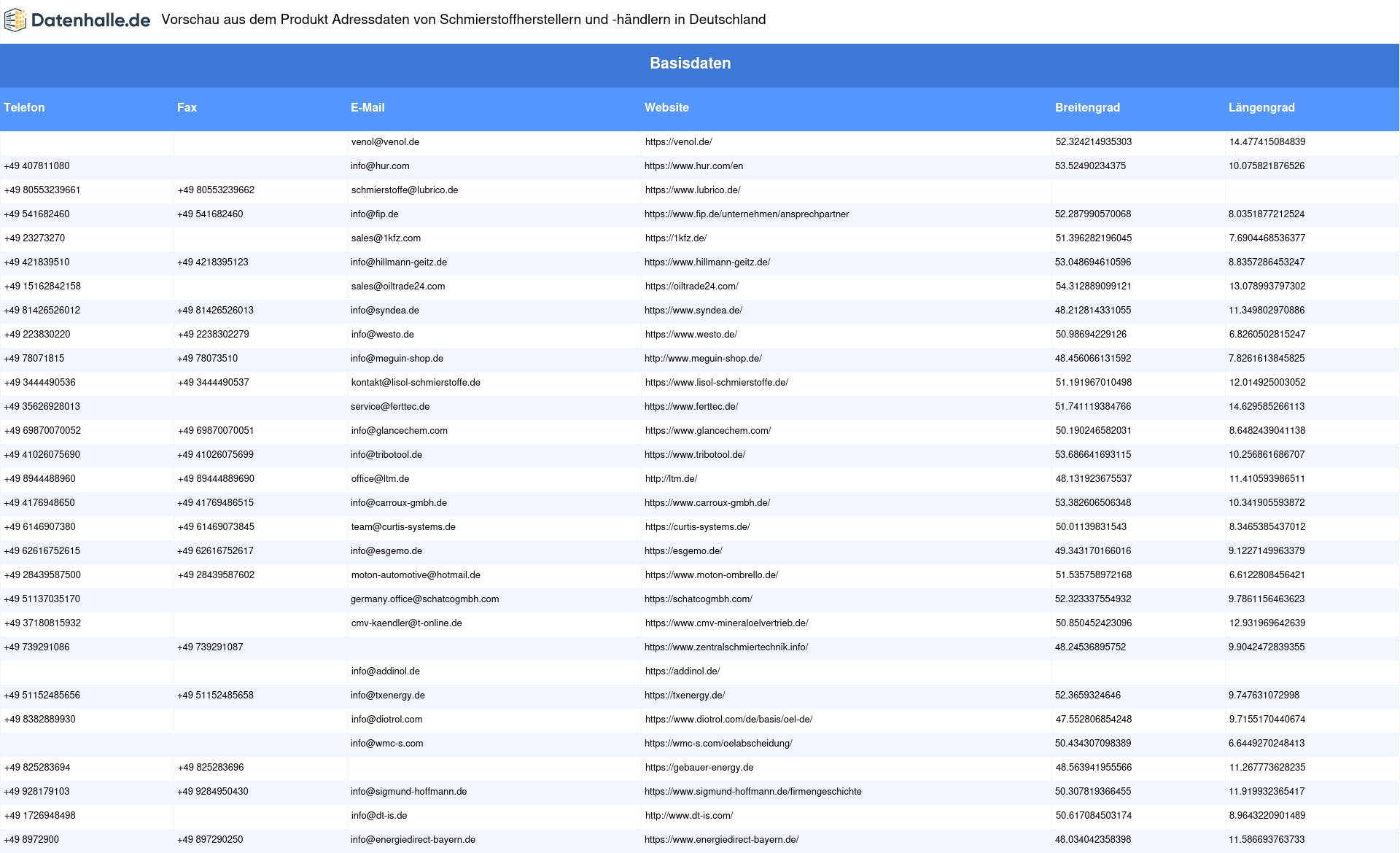Click the Basisdaten section header
The image size is (1400, 853).
click(690, 63)
